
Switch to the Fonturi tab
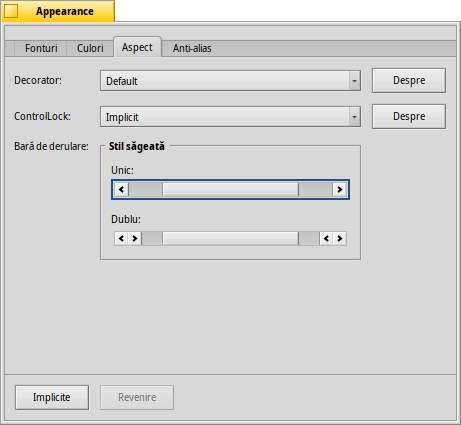(x=41, y=48)
